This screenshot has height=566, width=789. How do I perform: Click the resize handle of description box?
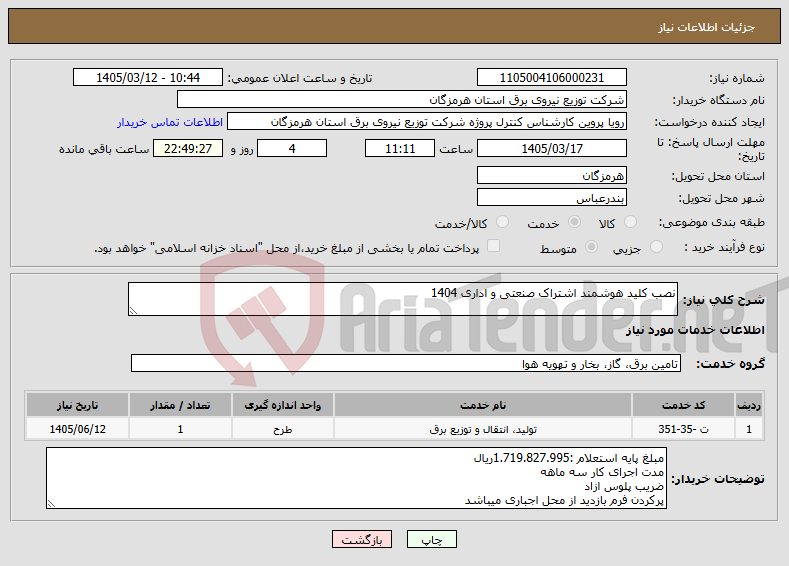point(133,311)
